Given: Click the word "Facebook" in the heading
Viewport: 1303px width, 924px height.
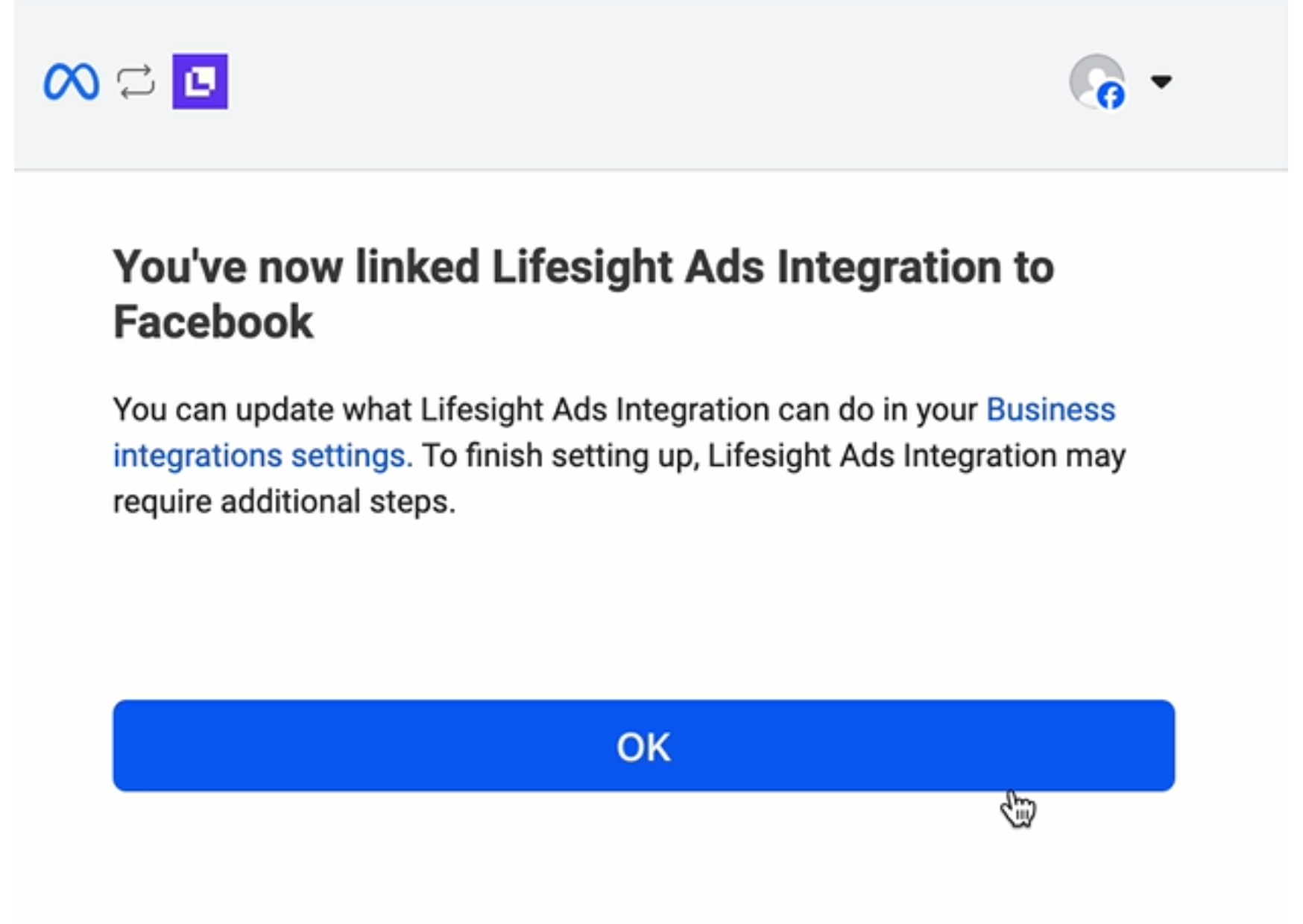Looking at the screenshot, I should coord(213,322).
